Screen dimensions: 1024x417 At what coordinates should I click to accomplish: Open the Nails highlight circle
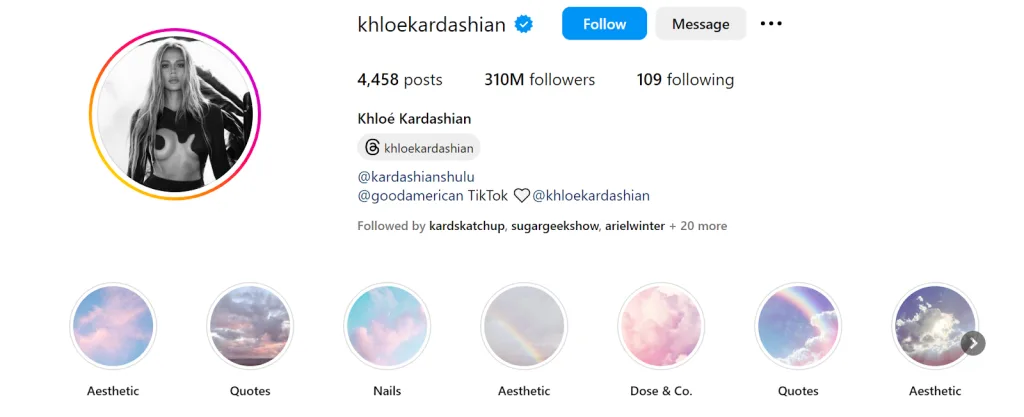tap(387, 326)
